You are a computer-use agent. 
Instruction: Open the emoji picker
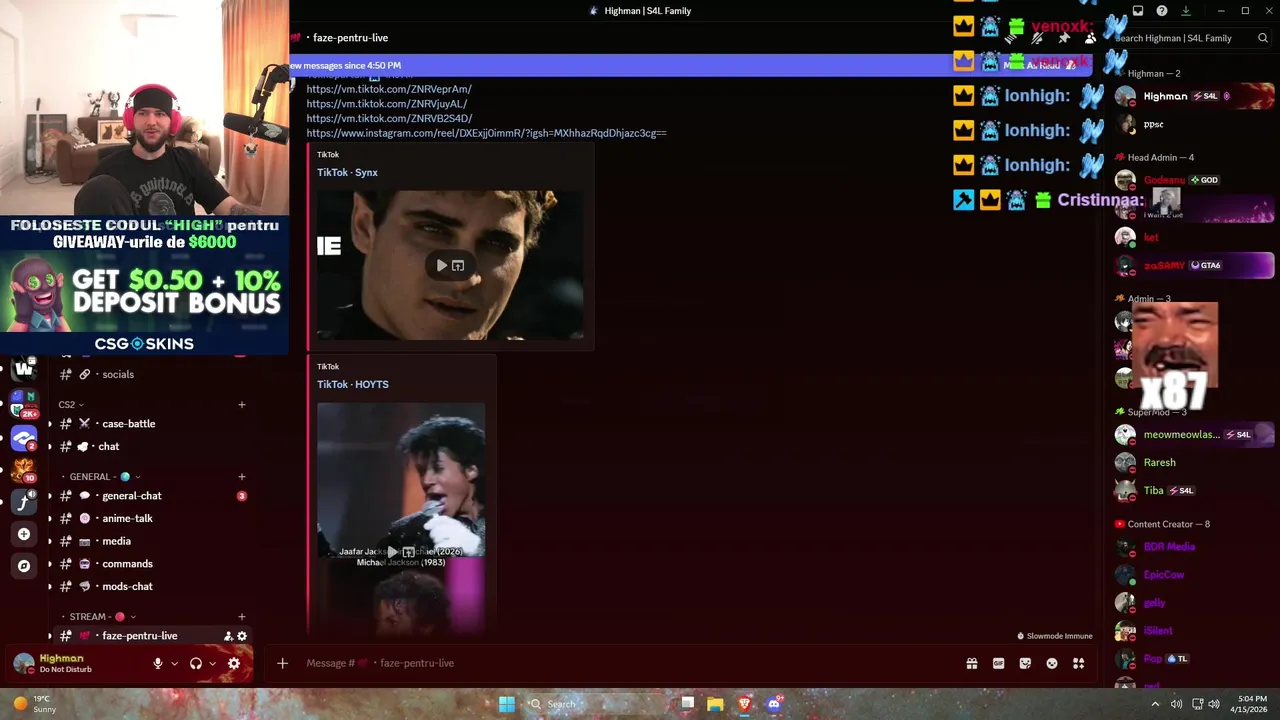[1052, 663]
